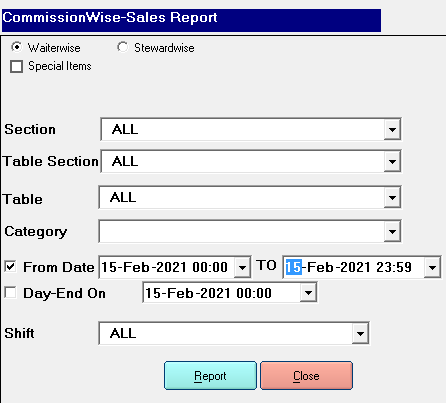
Task: Open the Day-End On date dropdown arrow
Action: pyautogui.click(x=308, y=293)
